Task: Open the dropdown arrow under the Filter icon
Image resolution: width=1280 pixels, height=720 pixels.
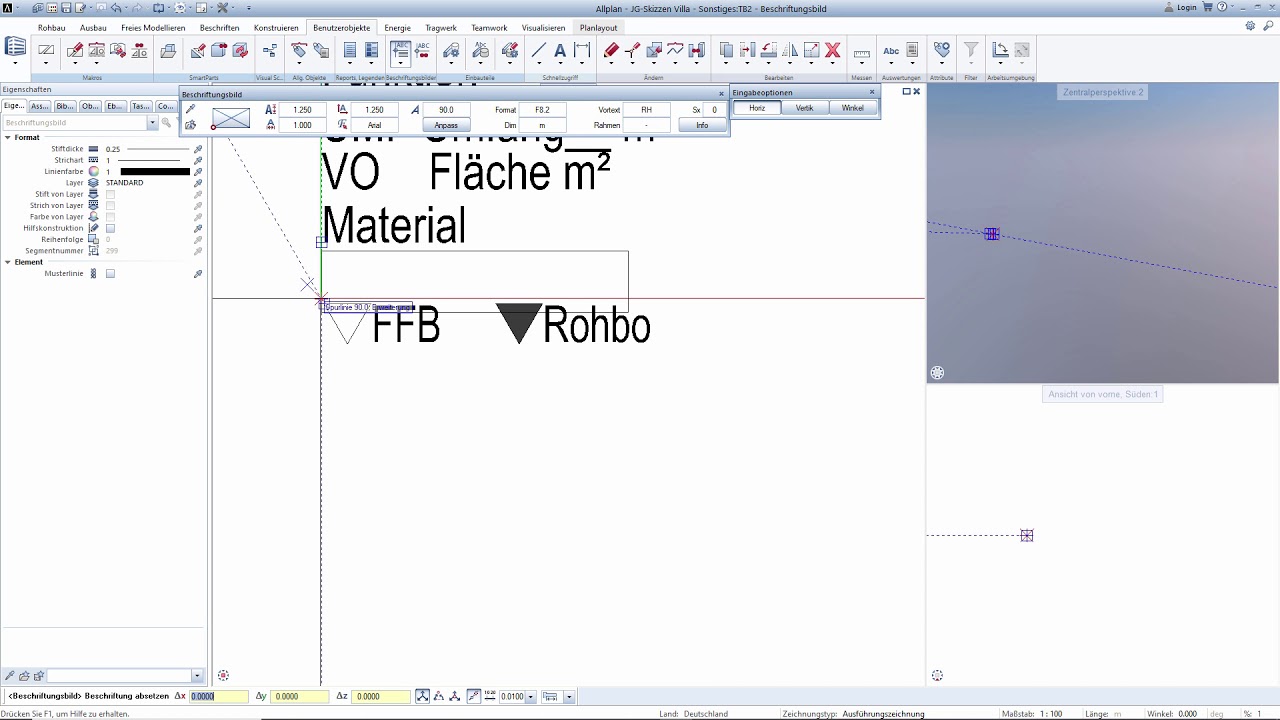Action: coord(971,65)
